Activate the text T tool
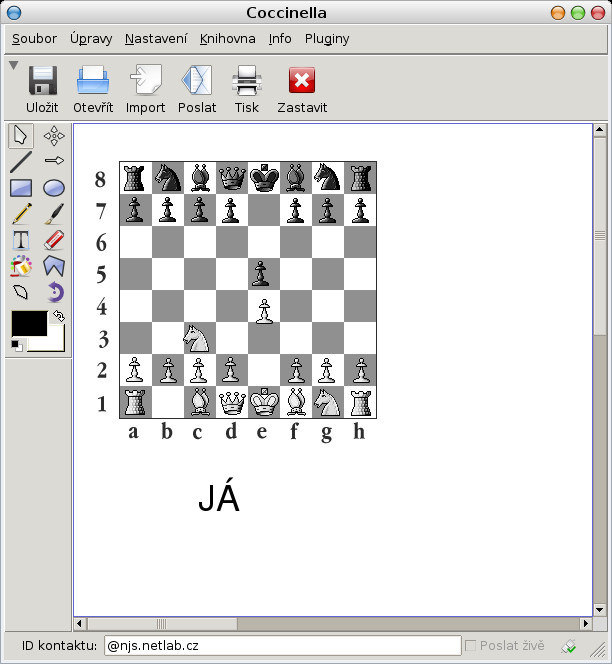The height and width of the screenshot is (664, 612). coord(21,240)
